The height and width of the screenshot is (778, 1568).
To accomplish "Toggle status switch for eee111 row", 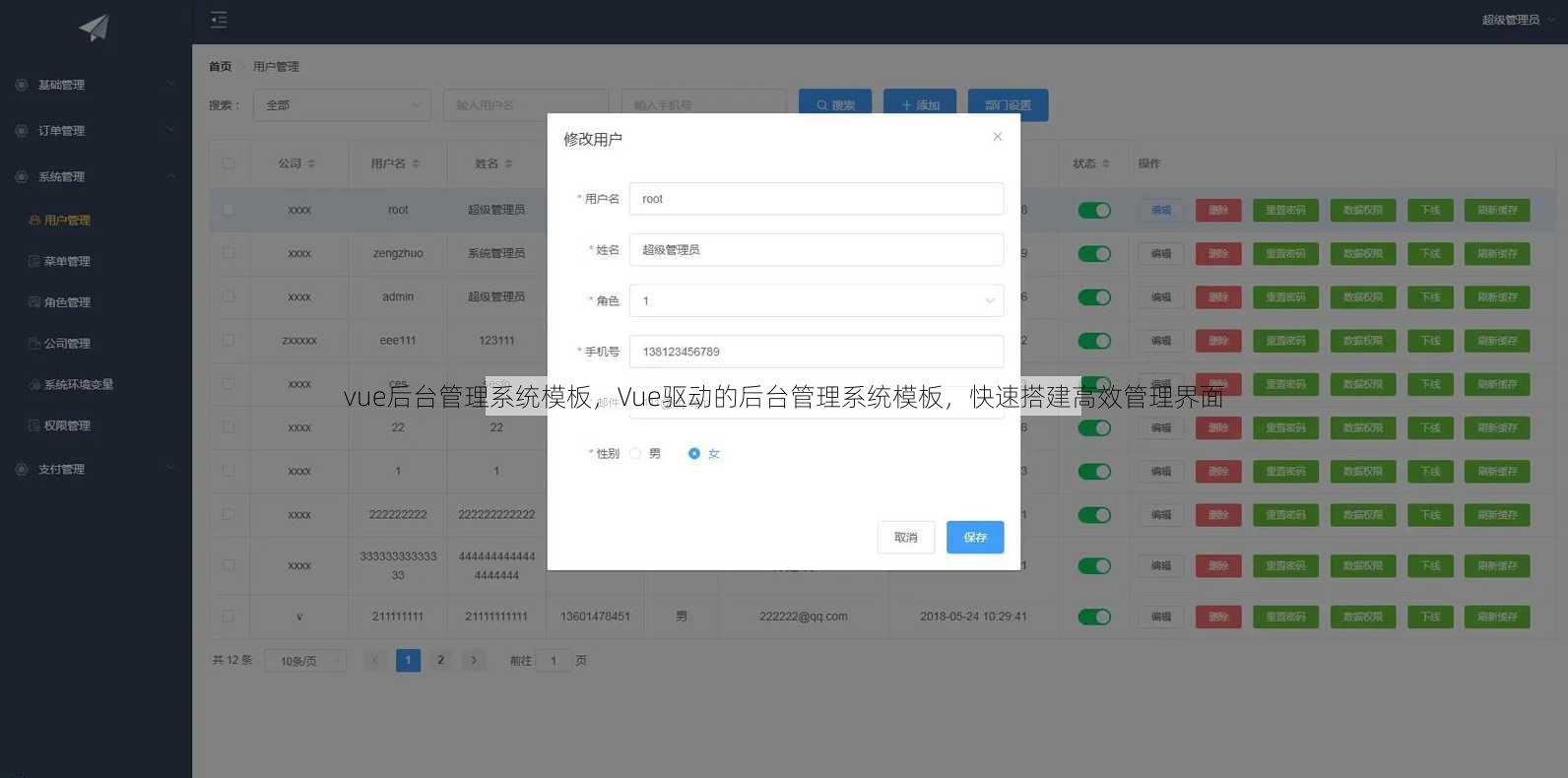I will [x=1094, y=340].
